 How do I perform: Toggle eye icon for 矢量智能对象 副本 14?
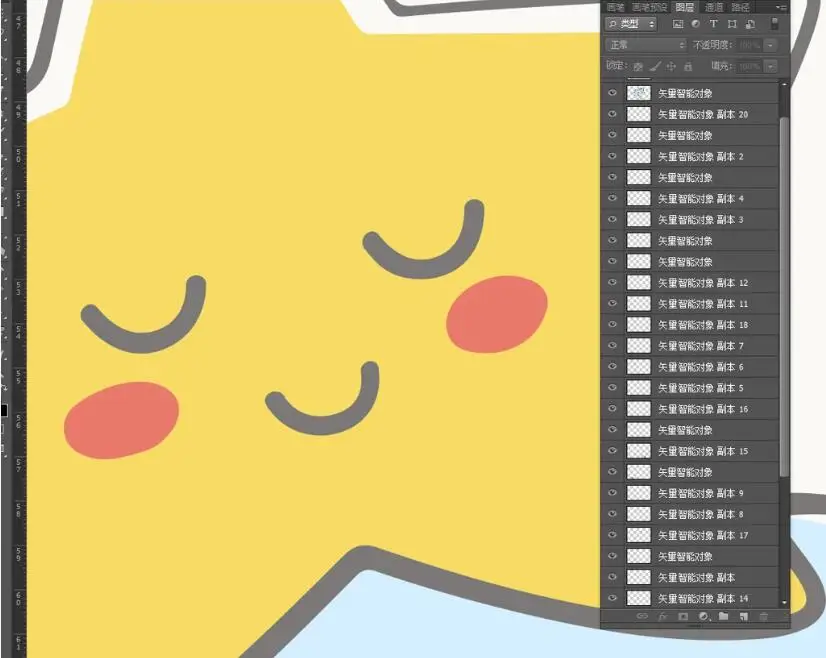[612, 598]
